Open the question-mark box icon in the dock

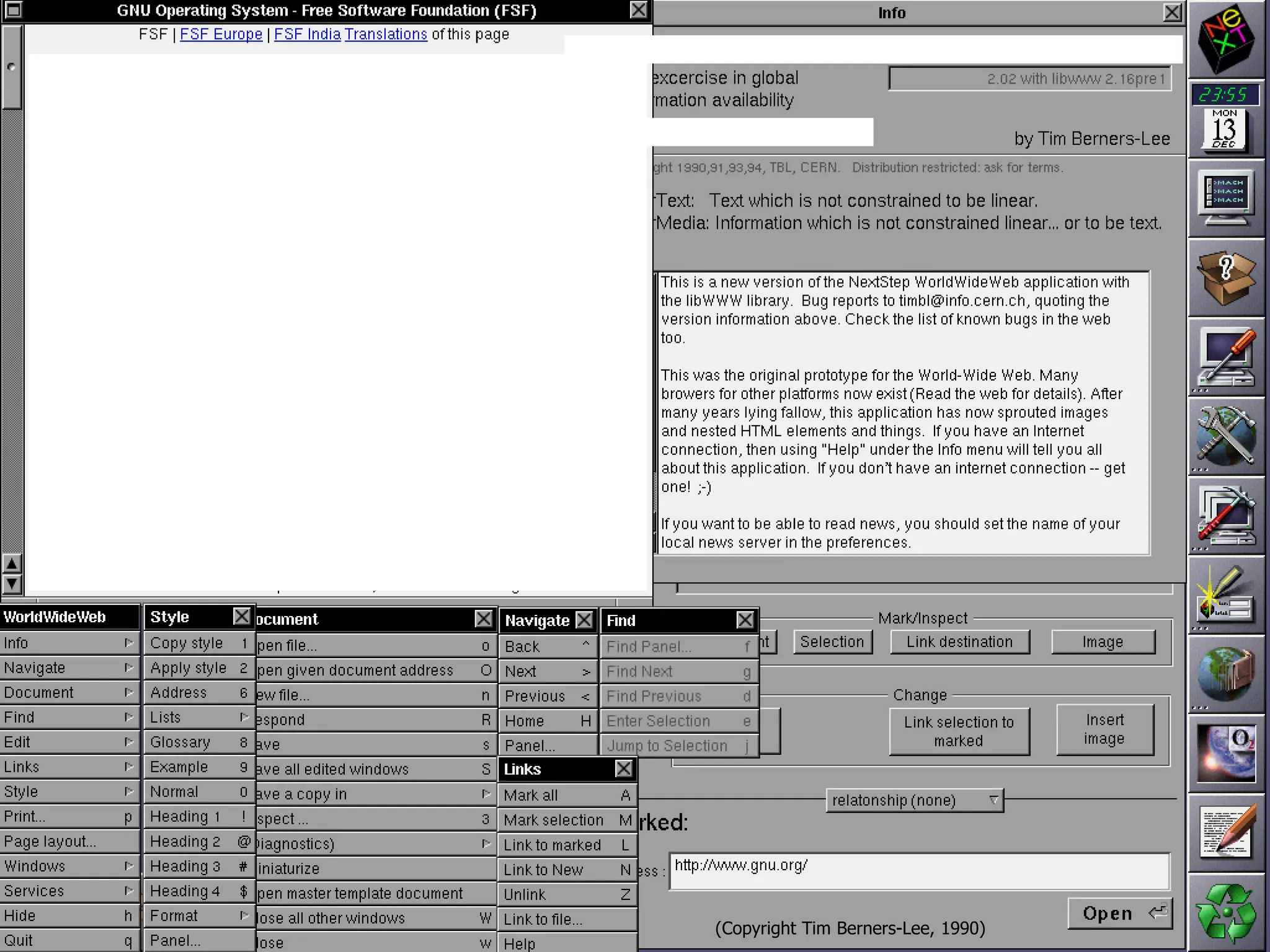click(1226, 278)
